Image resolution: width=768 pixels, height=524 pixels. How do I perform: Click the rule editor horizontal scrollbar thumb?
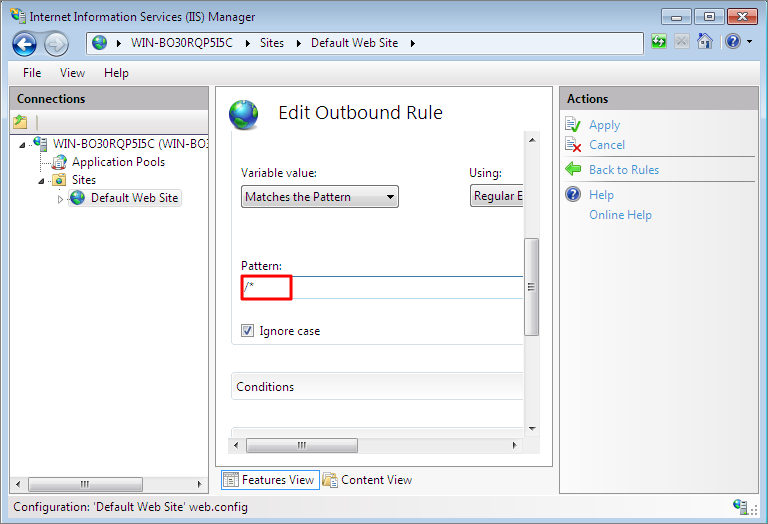302,445
